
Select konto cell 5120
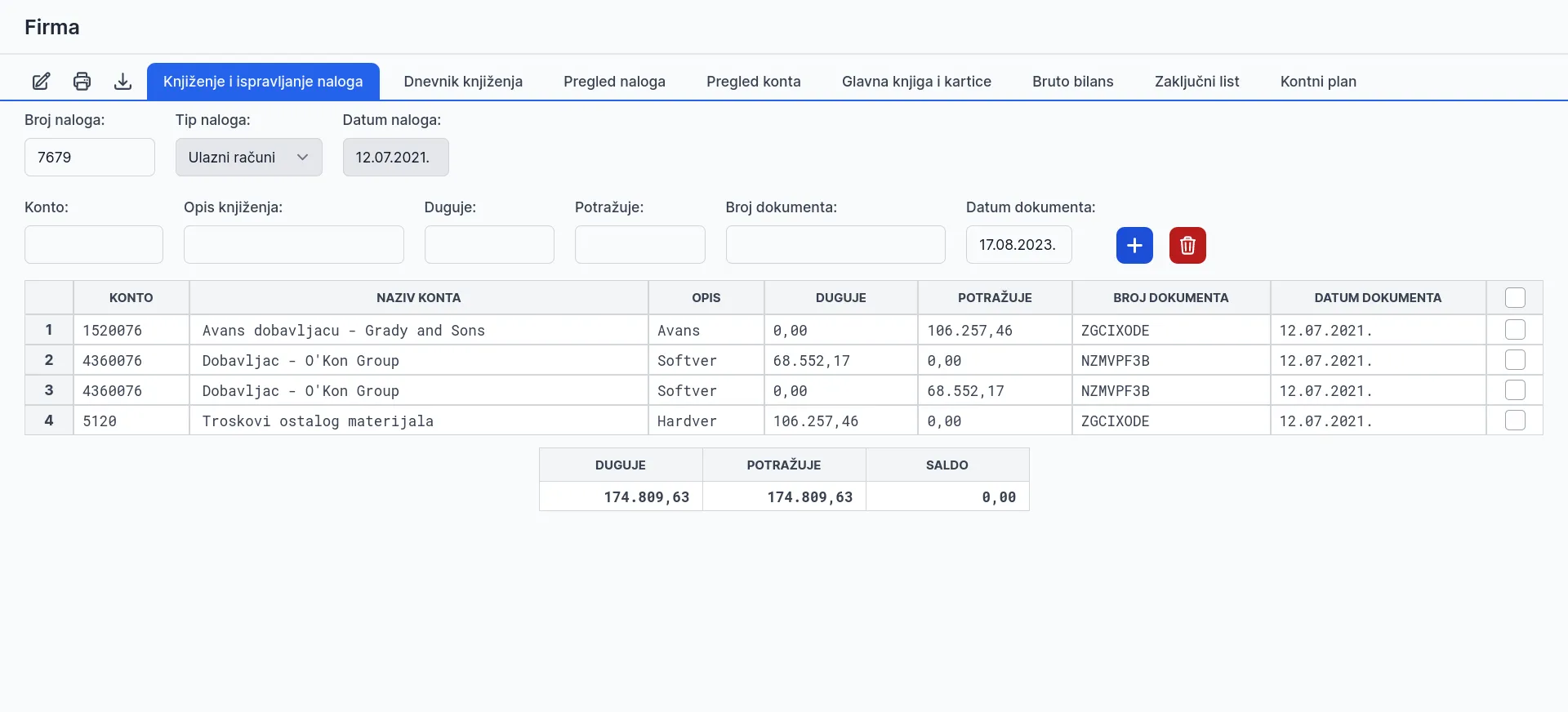(x=131, y=421)
